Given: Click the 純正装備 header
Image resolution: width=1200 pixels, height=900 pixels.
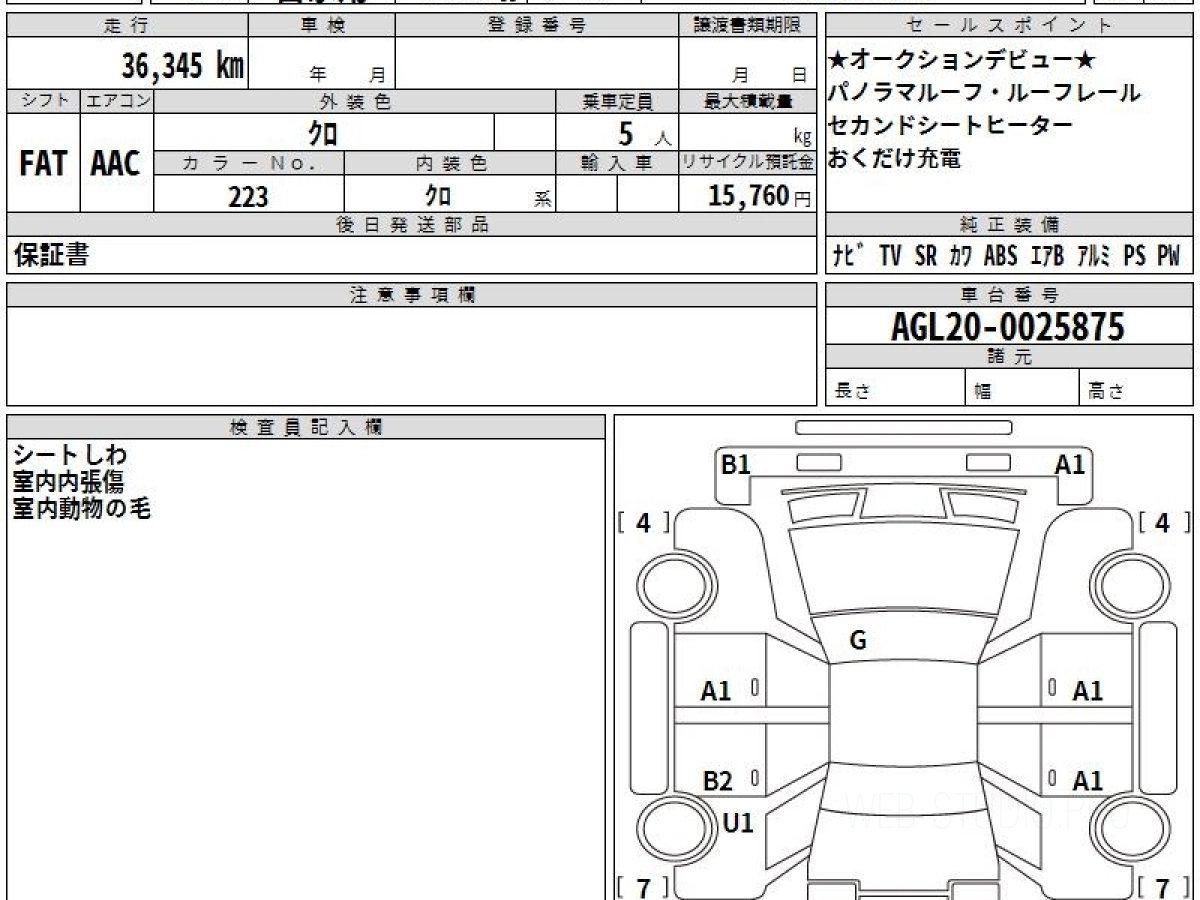Looking at the screenshot, I should (1009, 225).
